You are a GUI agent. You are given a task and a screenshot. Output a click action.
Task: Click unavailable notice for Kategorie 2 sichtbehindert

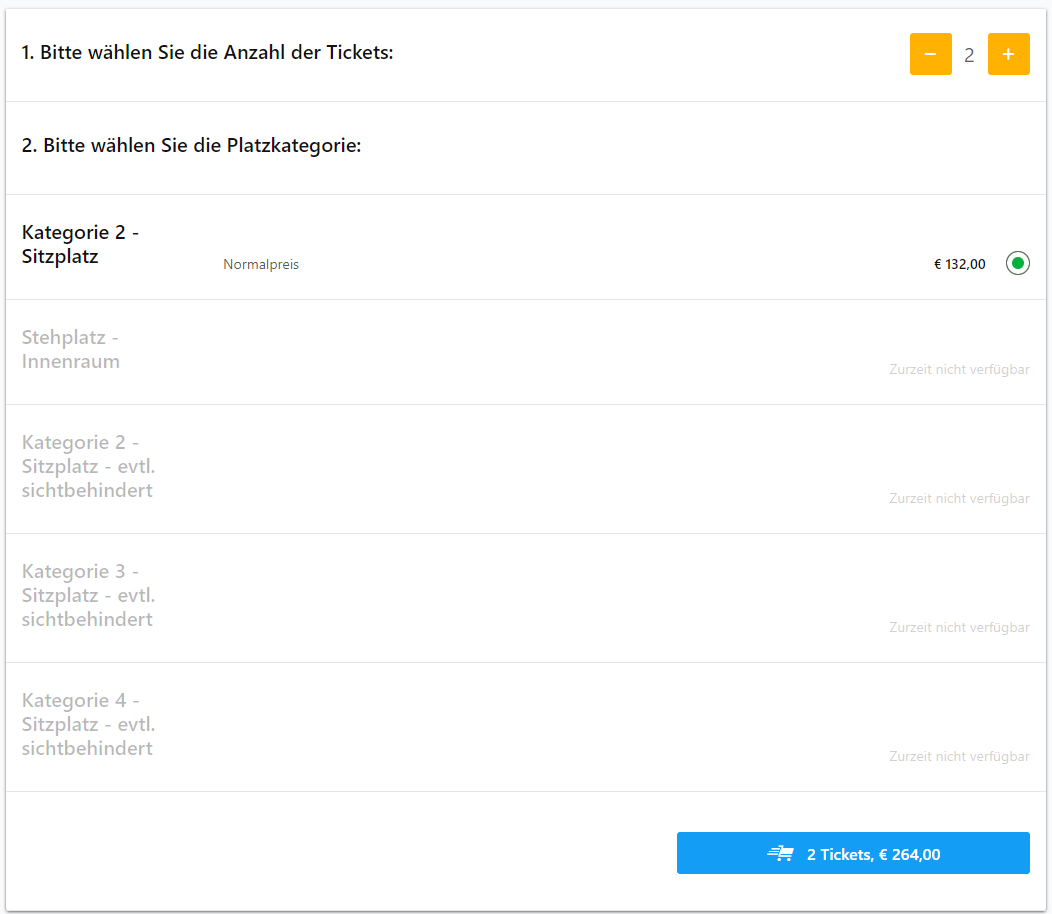click(959, 499)
